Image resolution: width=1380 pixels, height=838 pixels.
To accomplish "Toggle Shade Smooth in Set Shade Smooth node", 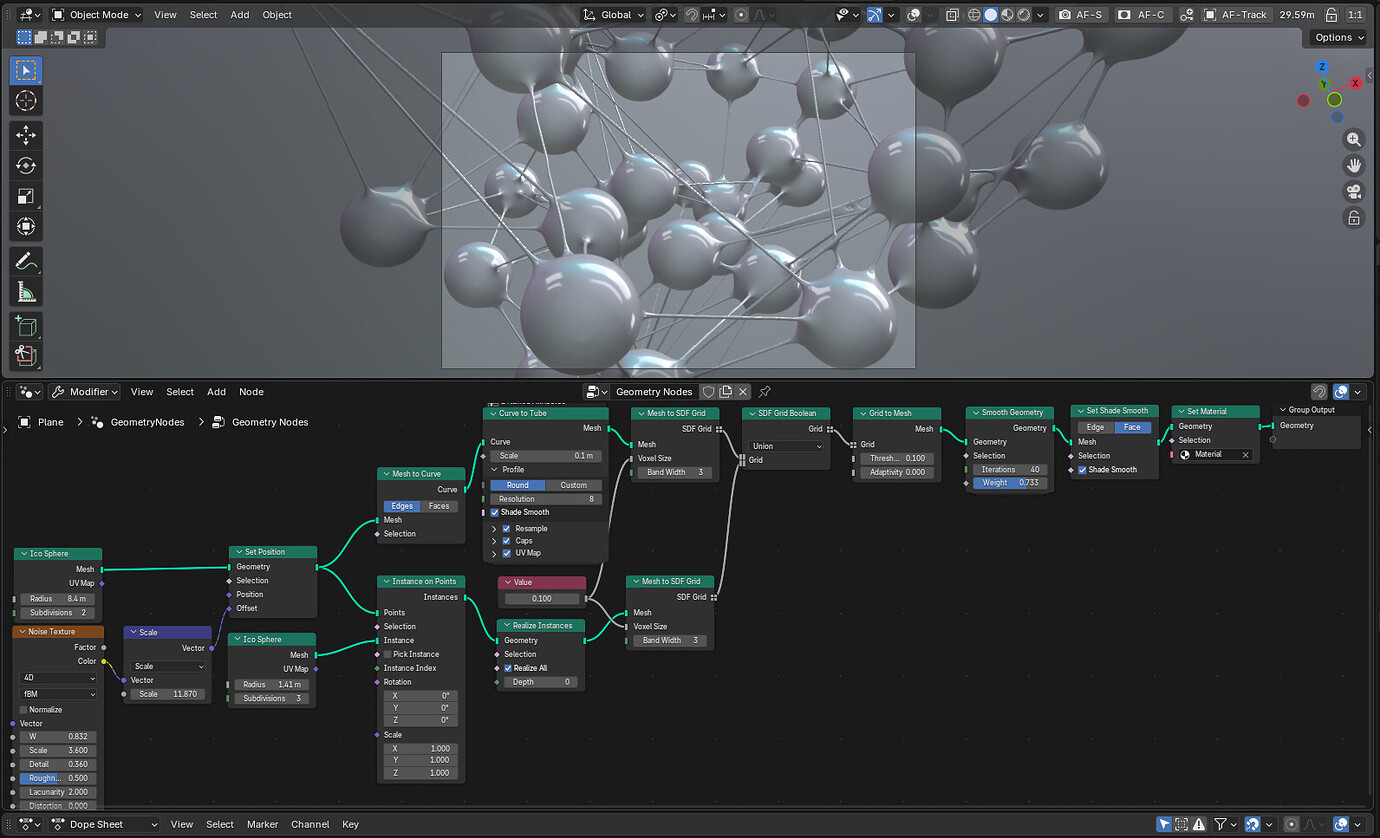I will [1082, 470].
